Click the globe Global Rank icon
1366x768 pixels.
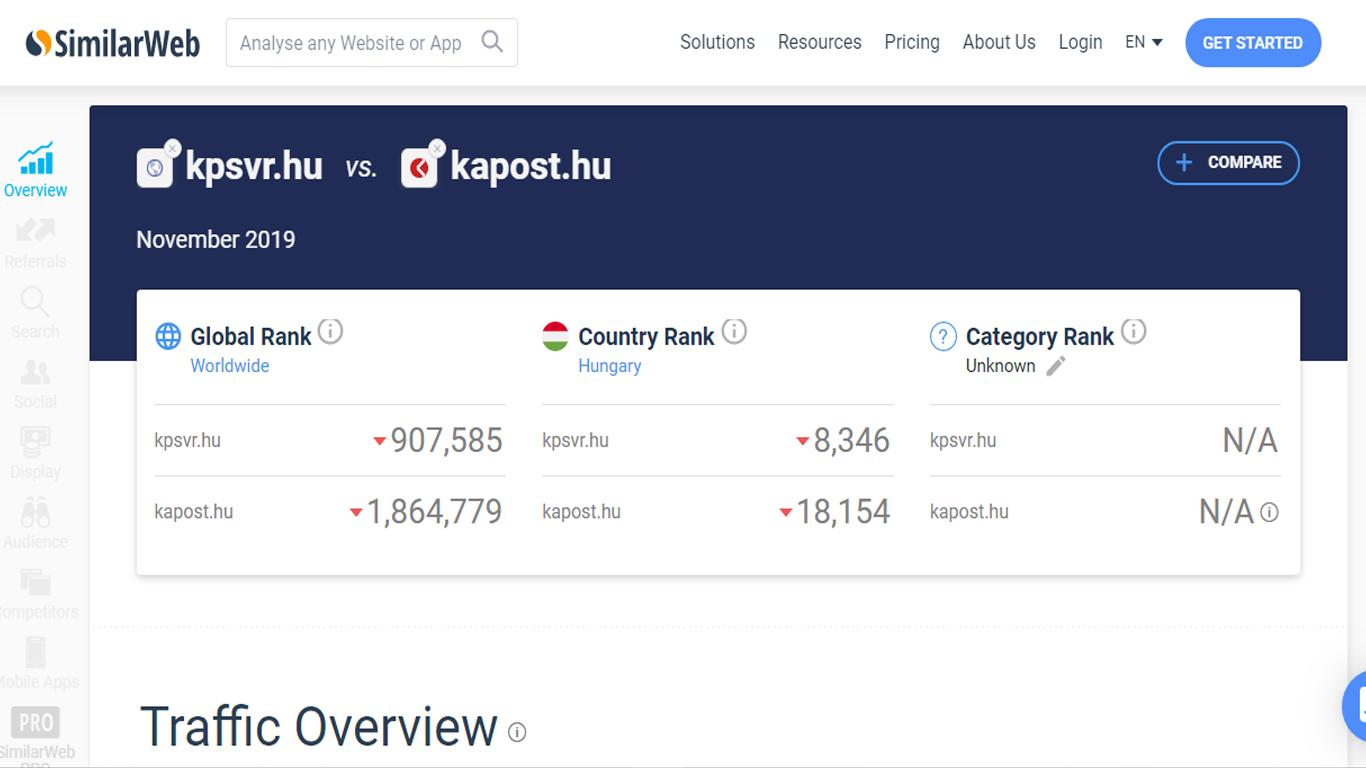point(168,336)
